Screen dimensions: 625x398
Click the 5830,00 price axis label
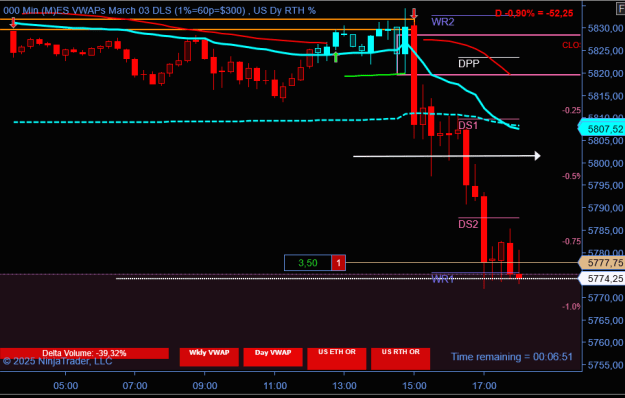(605, 28)
